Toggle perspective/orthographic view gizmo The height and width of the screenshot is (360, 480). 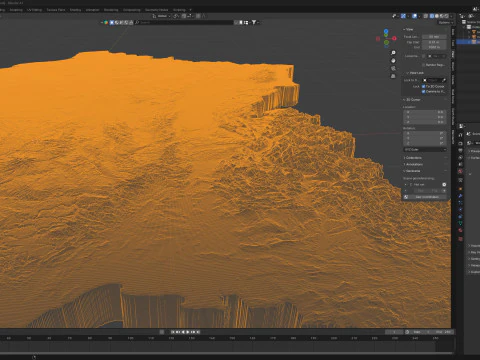[393, 76]
